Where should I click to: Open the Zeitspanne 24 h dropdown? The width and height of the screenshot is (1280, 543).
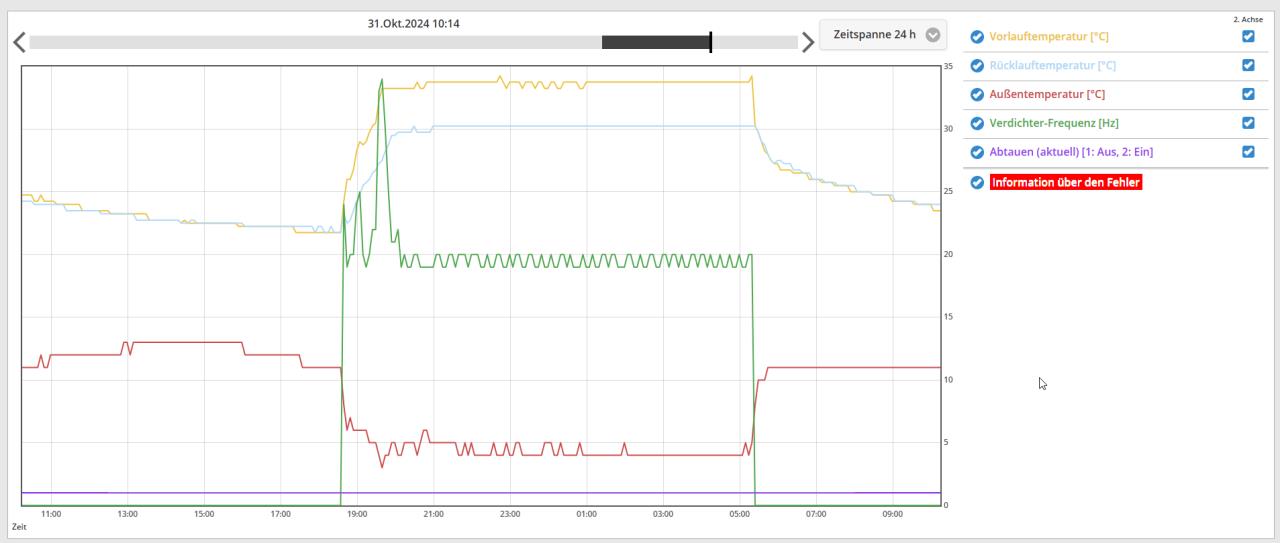883,35
